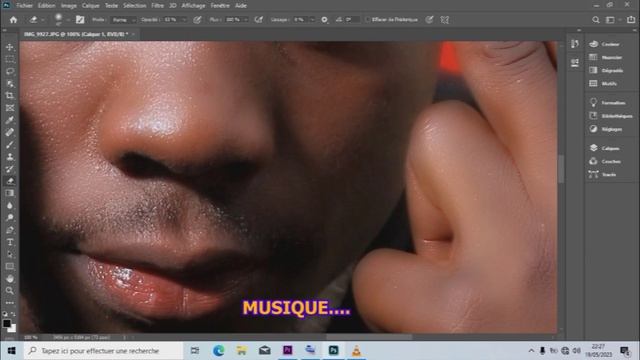This screenshot has height=360, width=640.
Task: Toggle airbrush build-up effects button
Action: coord(258,20)
